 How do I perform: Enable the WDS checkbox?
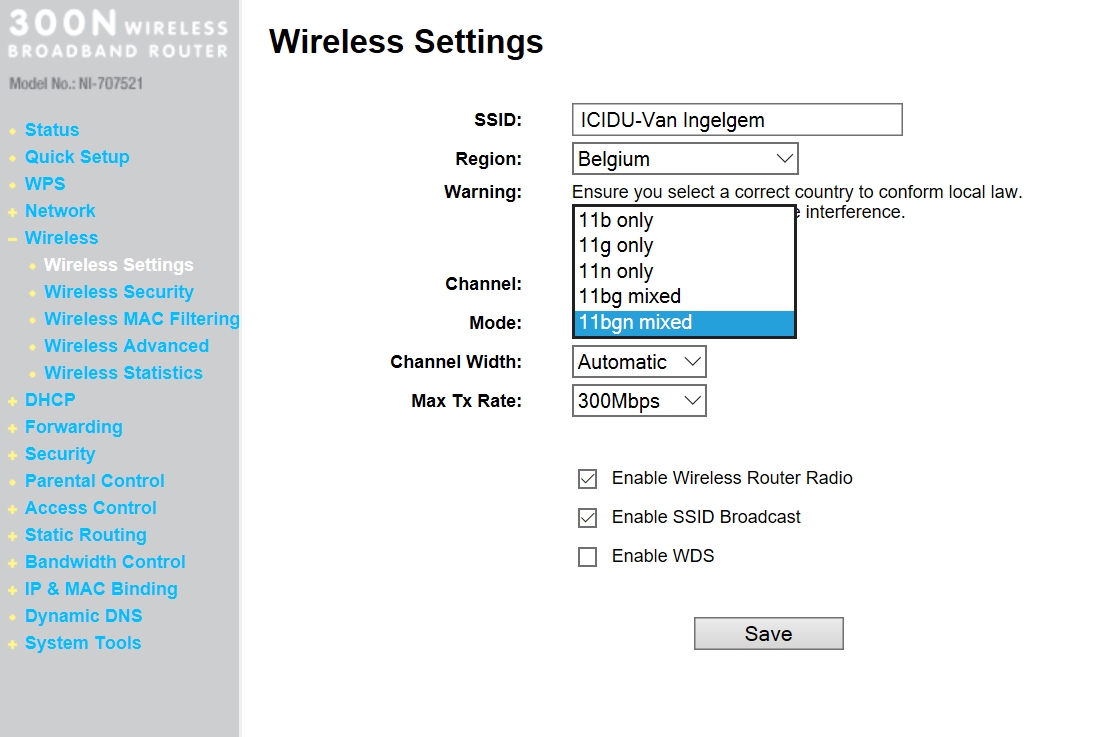click(x=587, y=557)
